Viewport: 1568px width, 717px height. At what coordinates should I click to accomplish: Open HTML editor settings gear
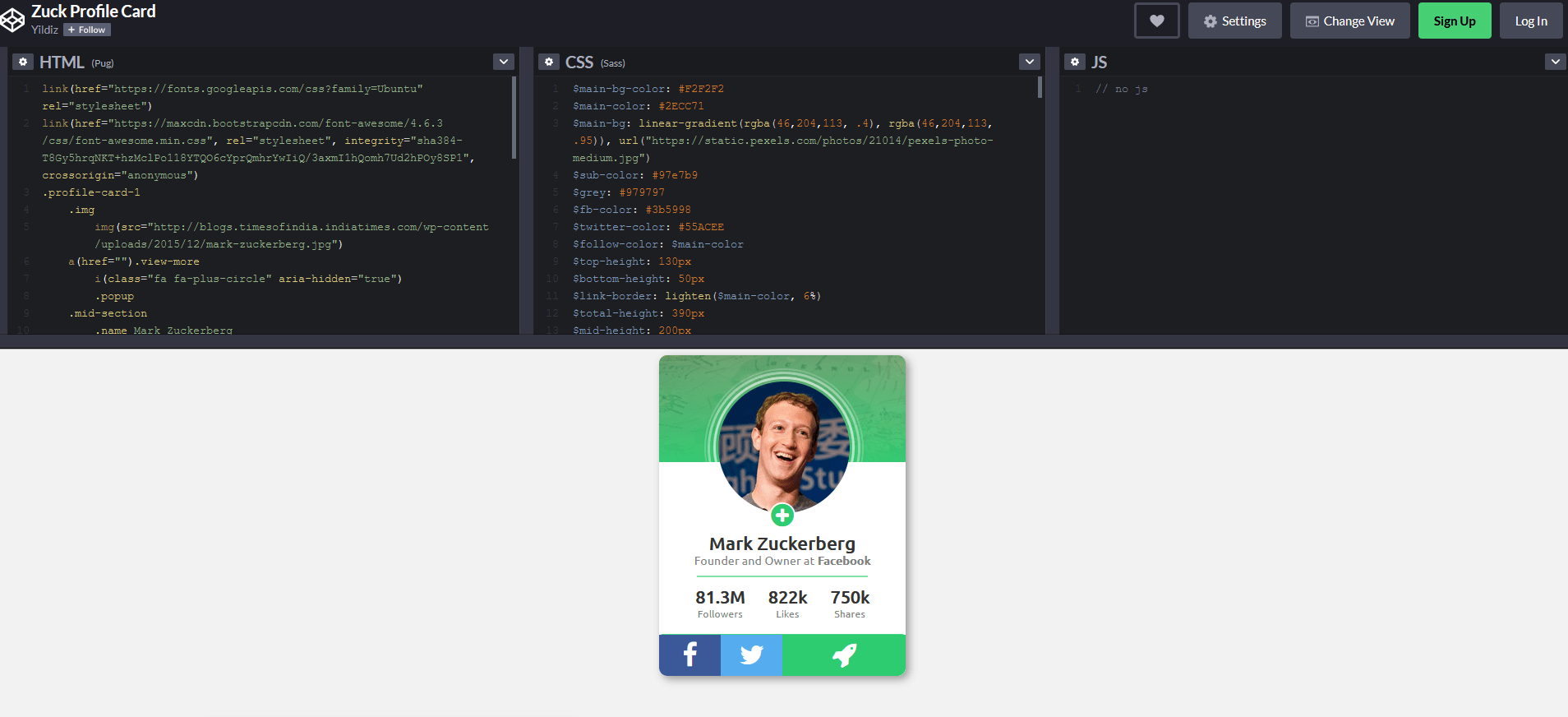point(23,62)
